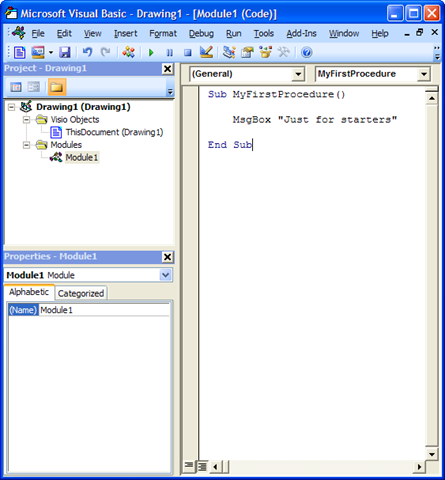Close the Properties - Module1 panel

point(167,257)
